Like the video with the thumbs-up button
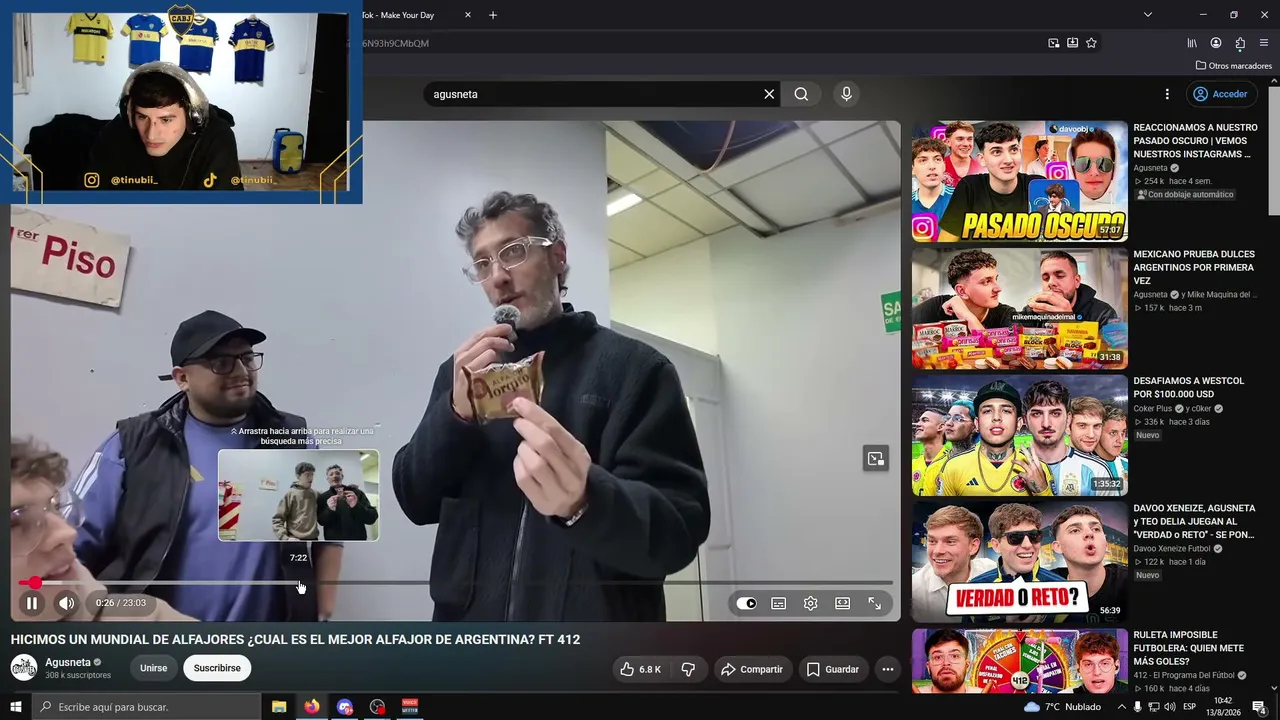Viewport: 1280px width, 720px height. 640,669
